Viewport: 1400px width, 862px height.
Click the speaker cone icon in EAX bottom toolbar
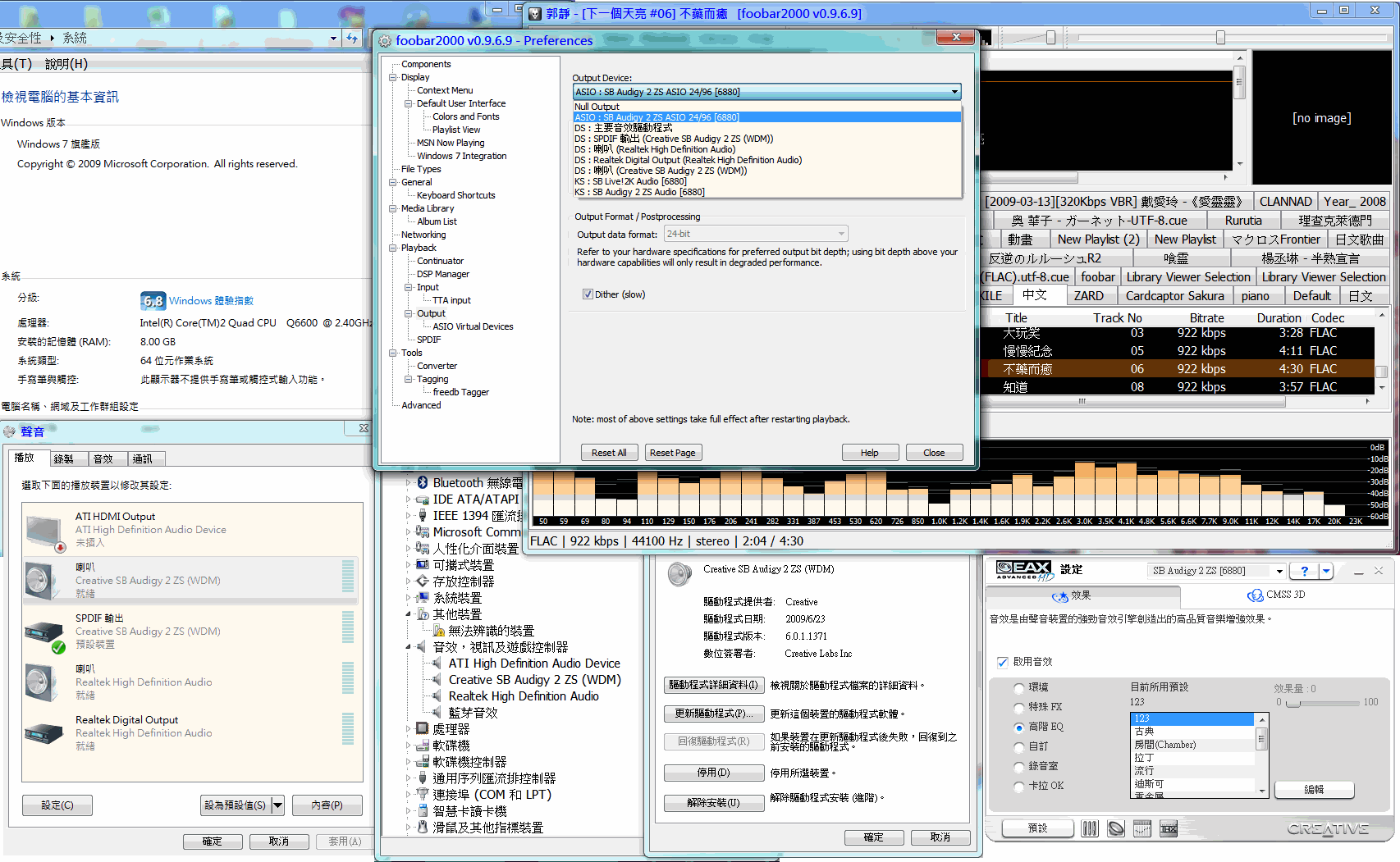(1116, 828)
